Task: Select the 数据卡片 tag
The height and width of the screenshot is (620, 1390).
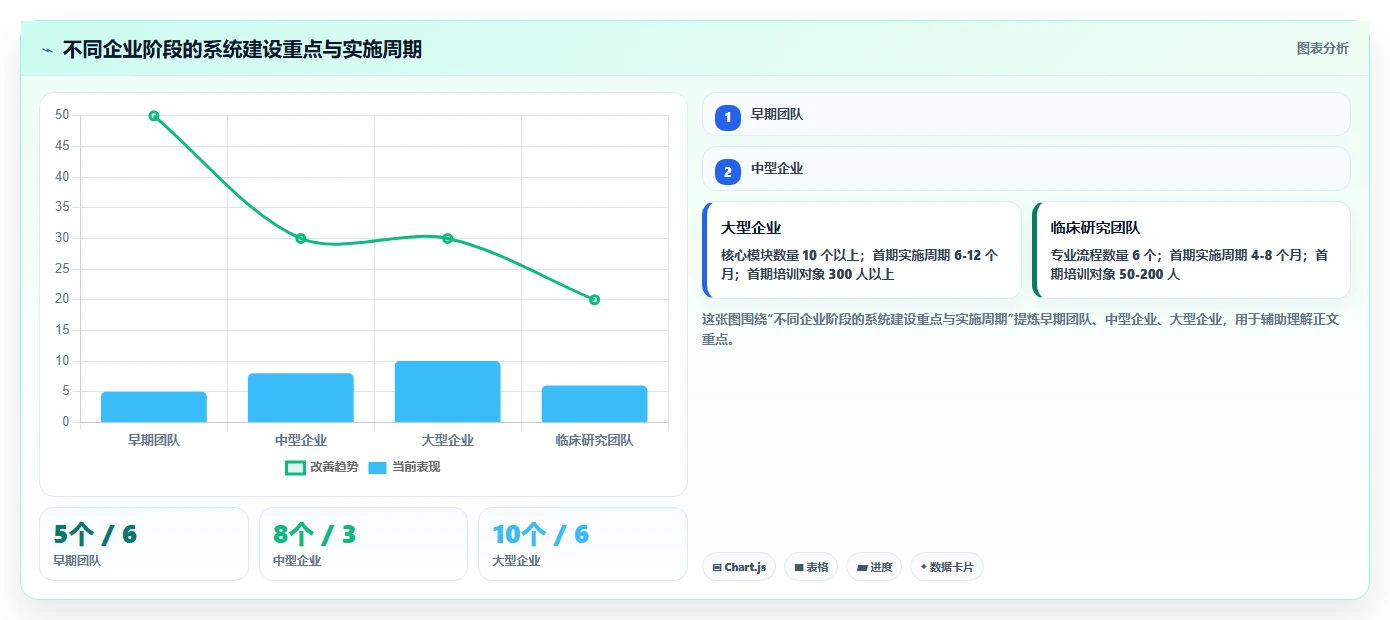Action: coord(947,567)
